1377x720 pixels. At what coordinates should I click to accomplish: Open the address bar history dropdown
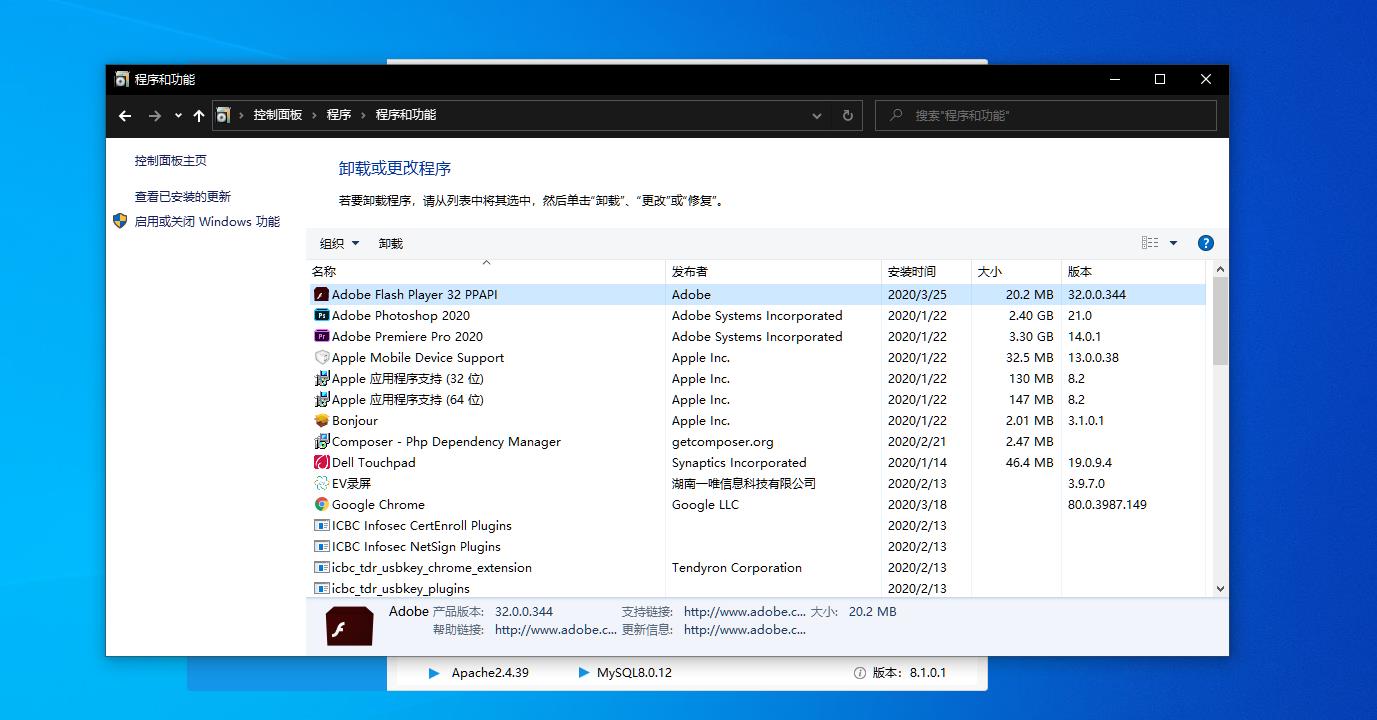(817, 115)
